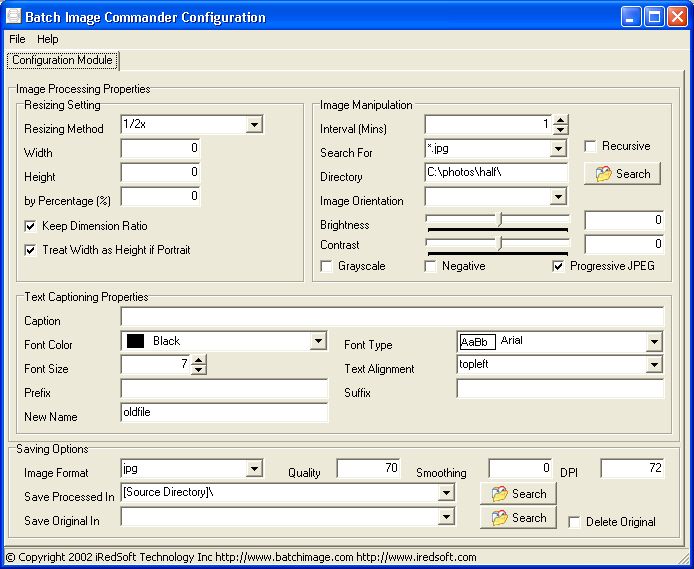Click the Quality value field
This screenshot has width=694, height=569.
pyautogui.click(x=368, y=469)
